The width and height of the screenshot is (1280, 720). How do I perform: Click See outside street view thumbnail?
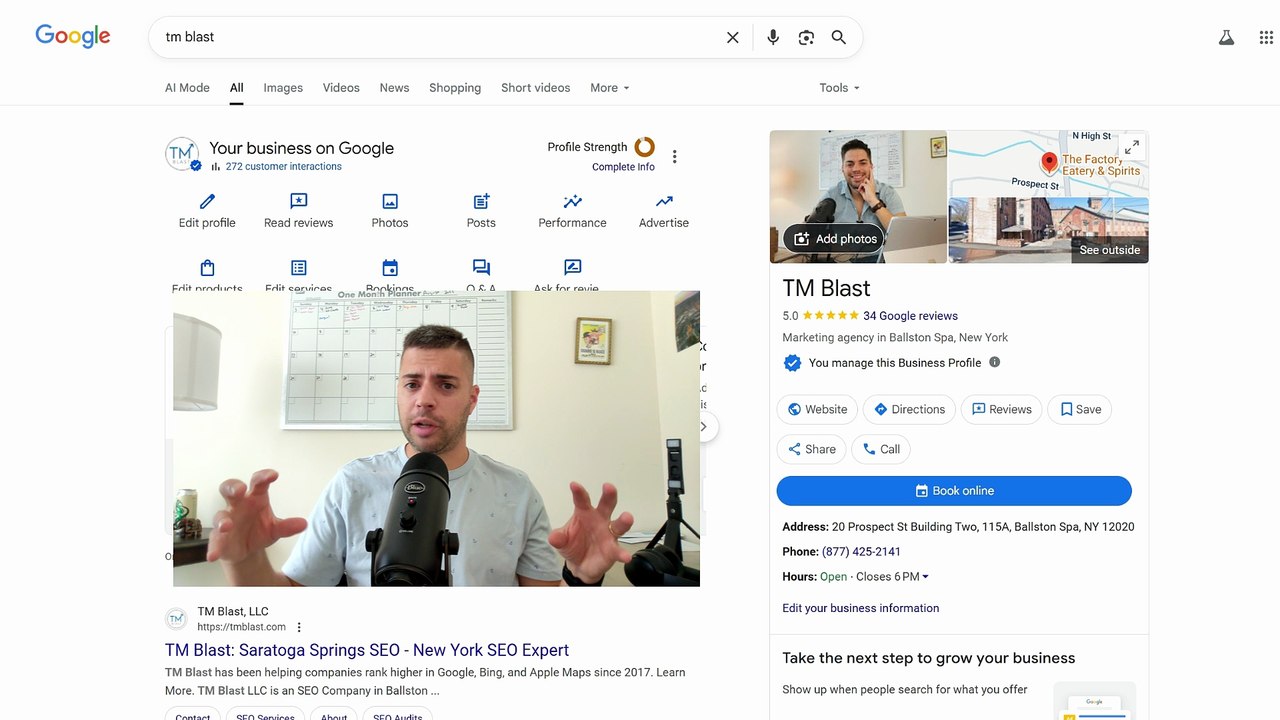point(1048,231)
